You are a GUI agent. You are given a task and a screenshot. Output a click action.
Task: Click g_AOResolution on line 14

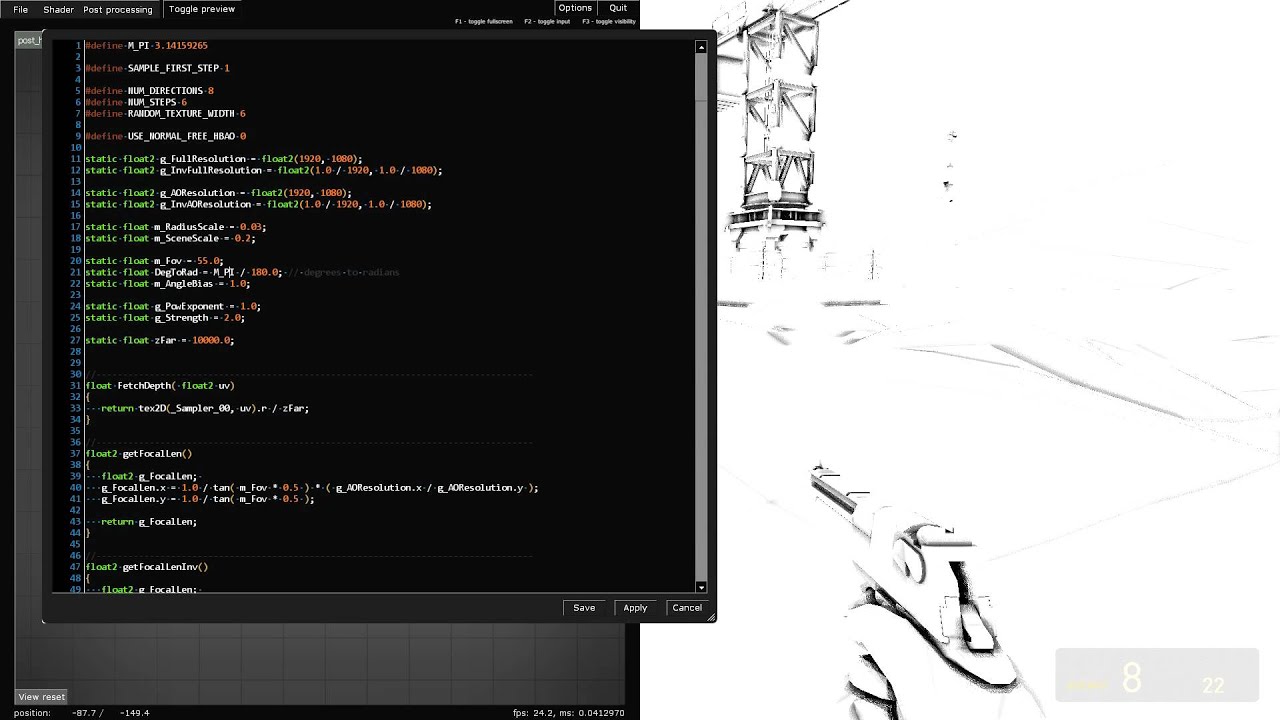197,193
